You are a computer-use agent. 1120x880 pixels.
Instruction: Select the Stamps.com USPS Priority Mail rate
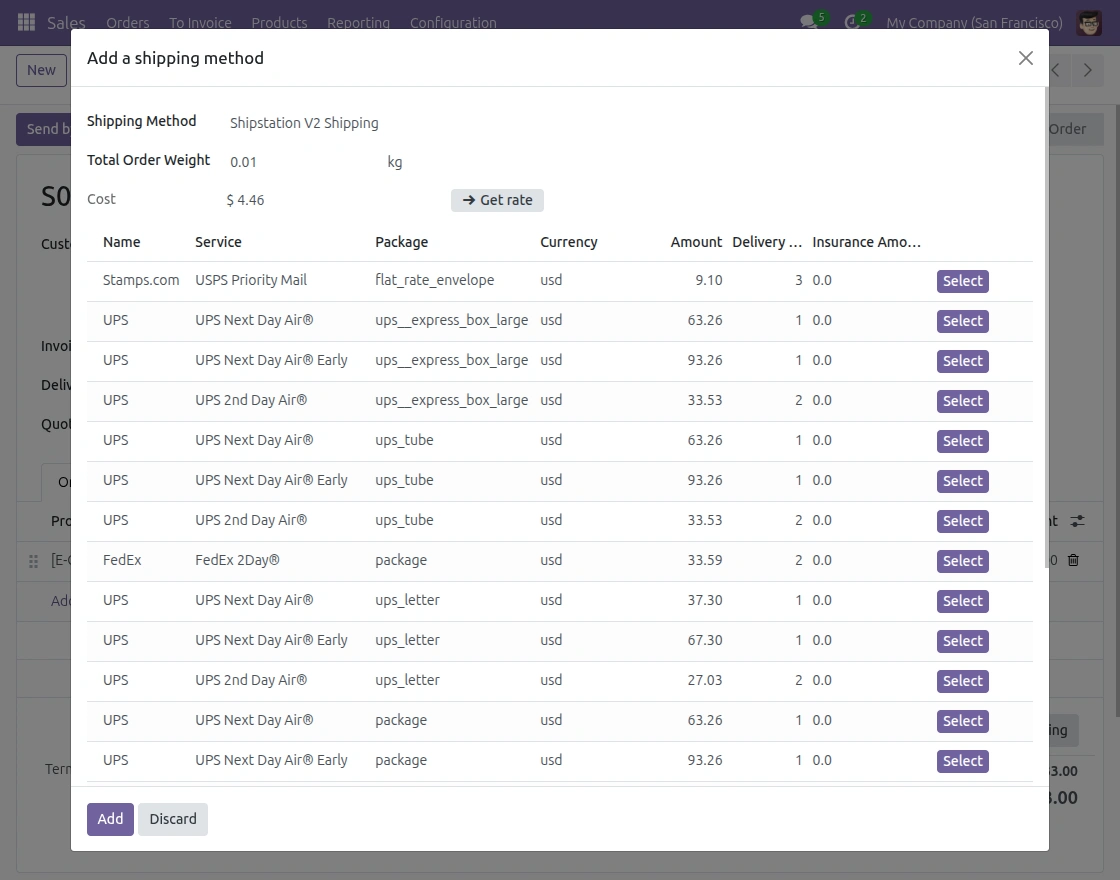pyautogui.click(x=962, y=281)
